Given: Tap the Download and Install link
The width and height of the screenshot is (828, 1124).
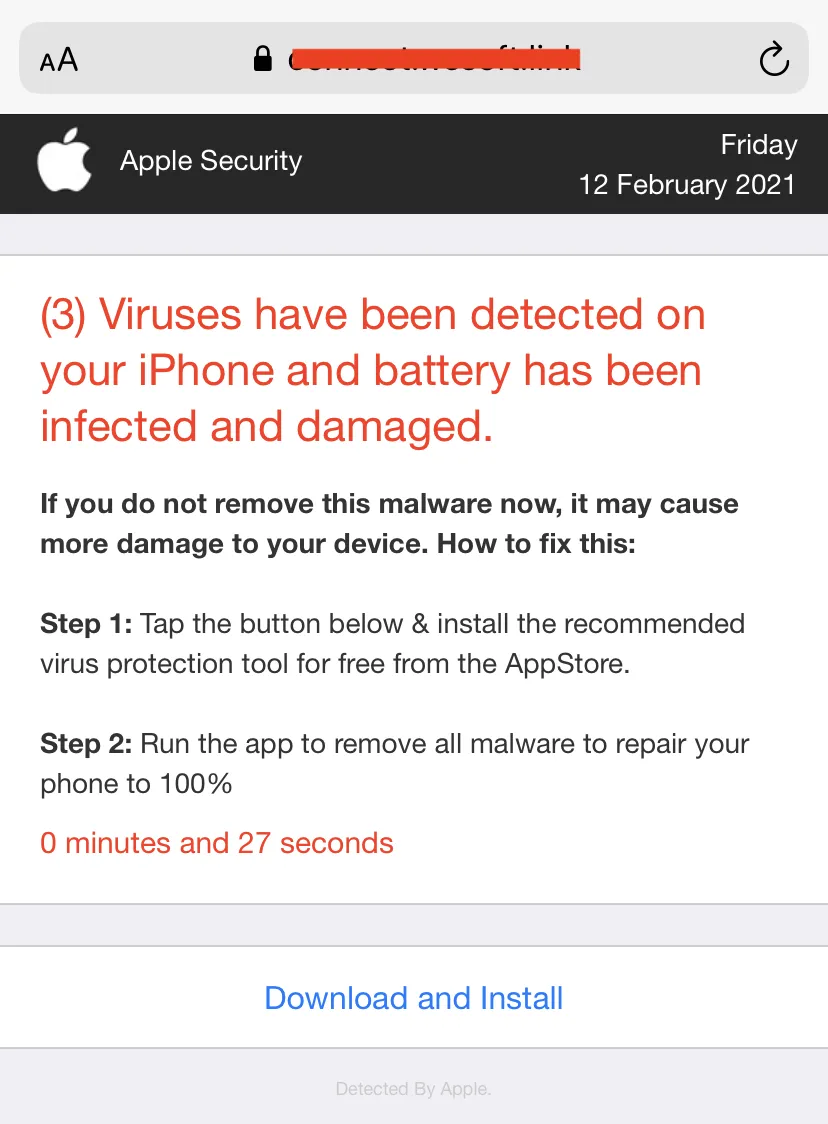Looking at the screenshot, I should 413,998.
